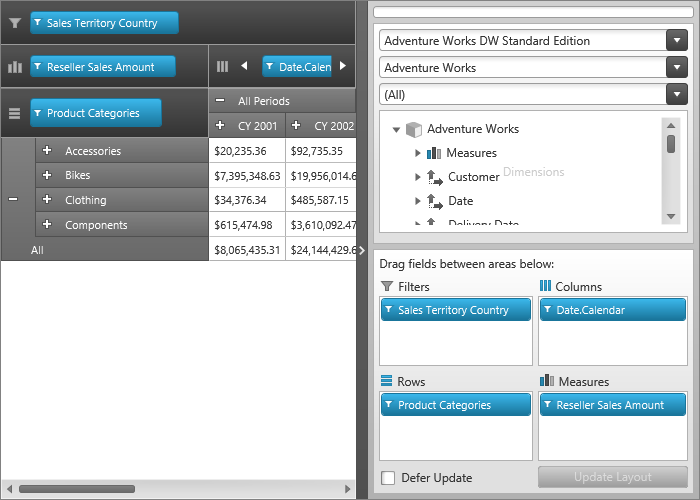Click pivot grid scrollbar left arrow
The height and width of the screenshot is (500, 700).
coord(9,489)
